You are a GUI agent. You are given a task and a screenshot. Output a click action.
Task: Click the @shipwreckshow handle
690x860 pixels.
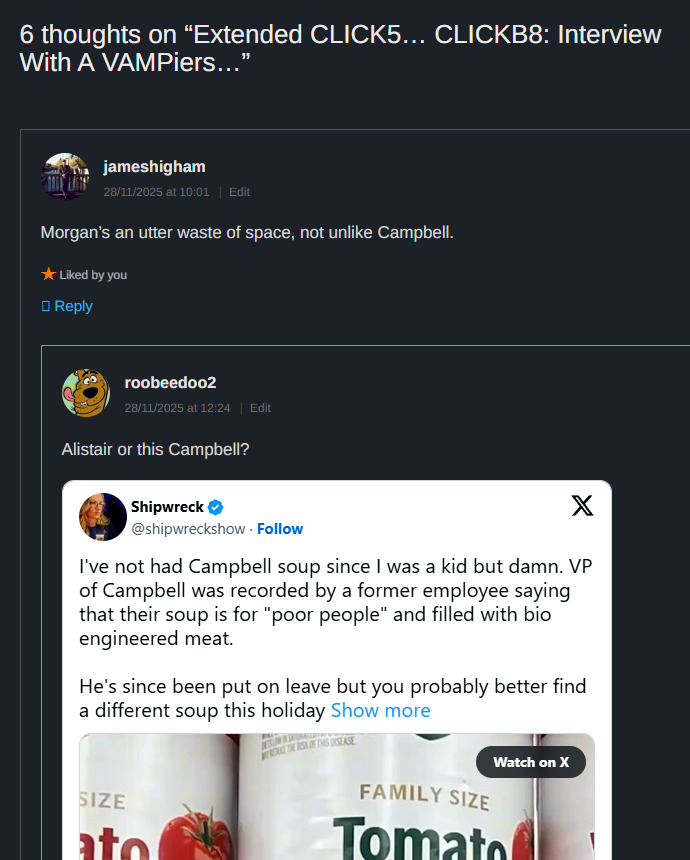pyautogui.click(x=190, y=529)
